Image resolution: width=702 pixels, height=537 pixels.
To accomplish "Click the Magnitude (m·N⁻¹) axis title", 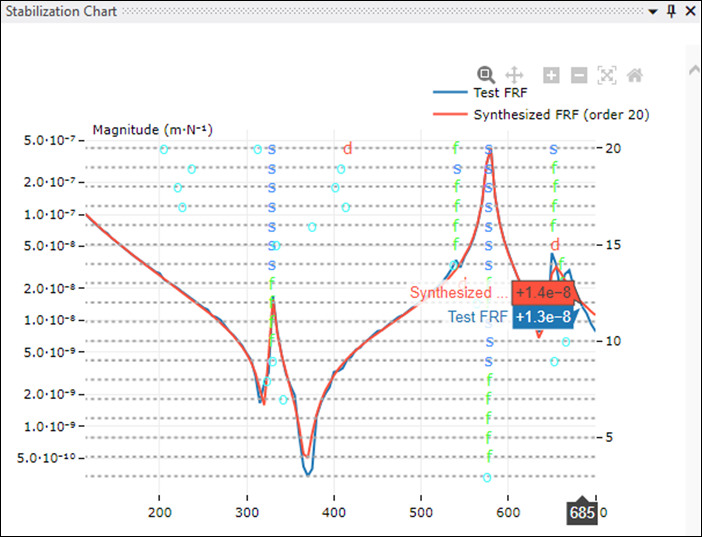I will point(153,130).
